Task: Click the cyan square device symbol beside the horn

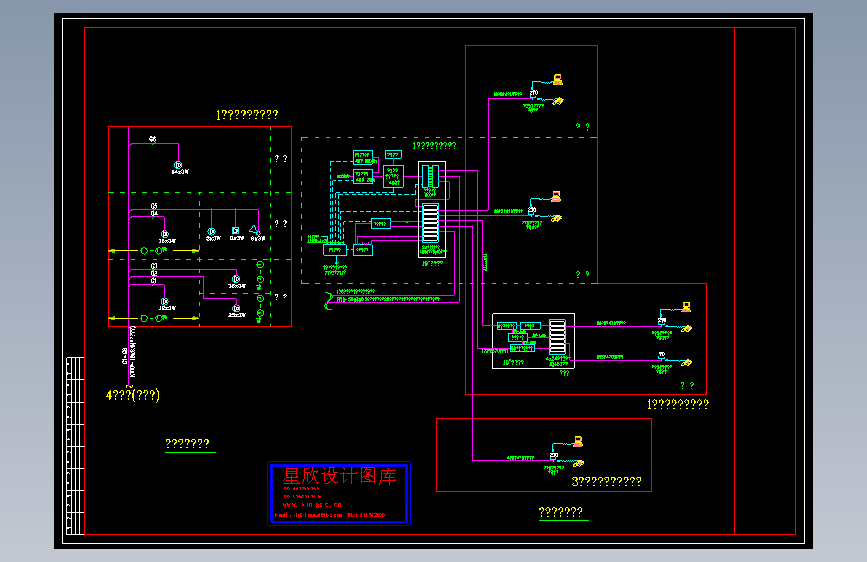Action: 236,231
